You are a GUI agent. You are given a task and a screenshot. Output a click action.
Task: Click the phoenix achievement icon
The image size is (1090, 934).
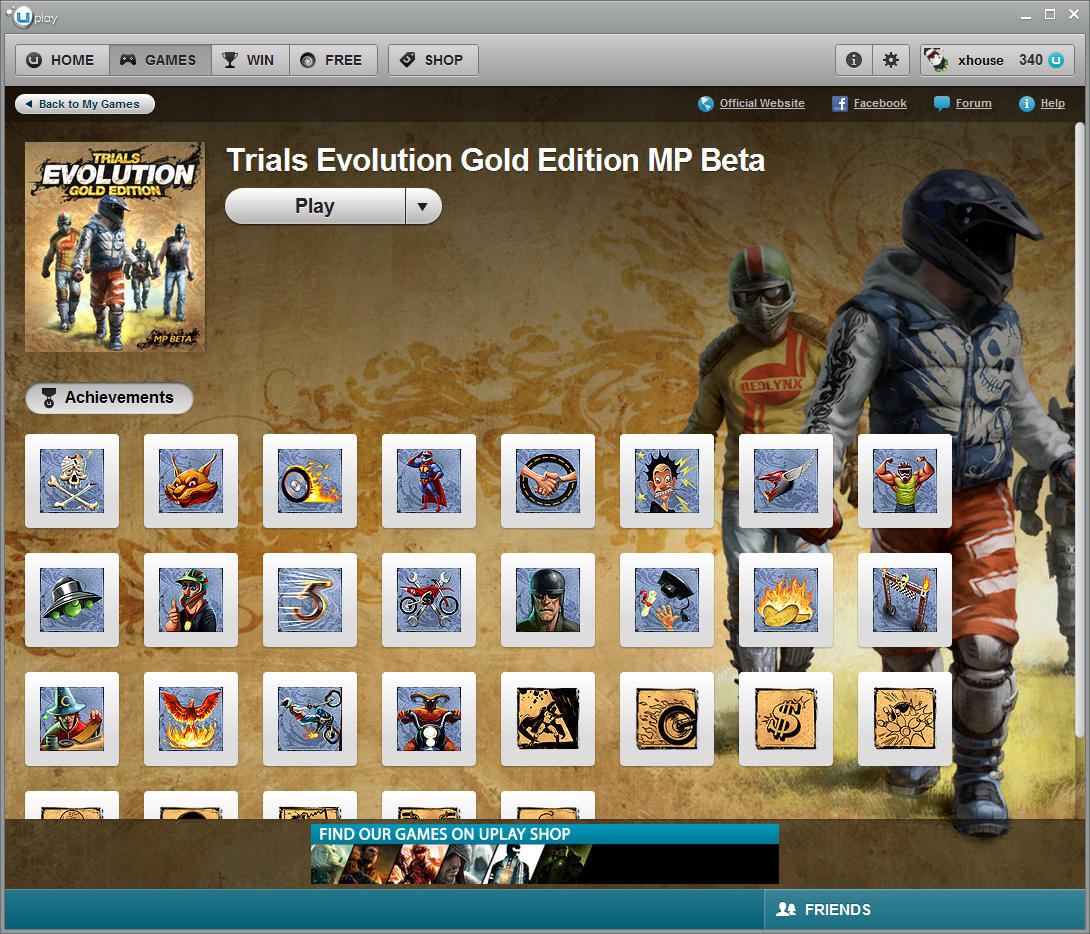point(190,719)
